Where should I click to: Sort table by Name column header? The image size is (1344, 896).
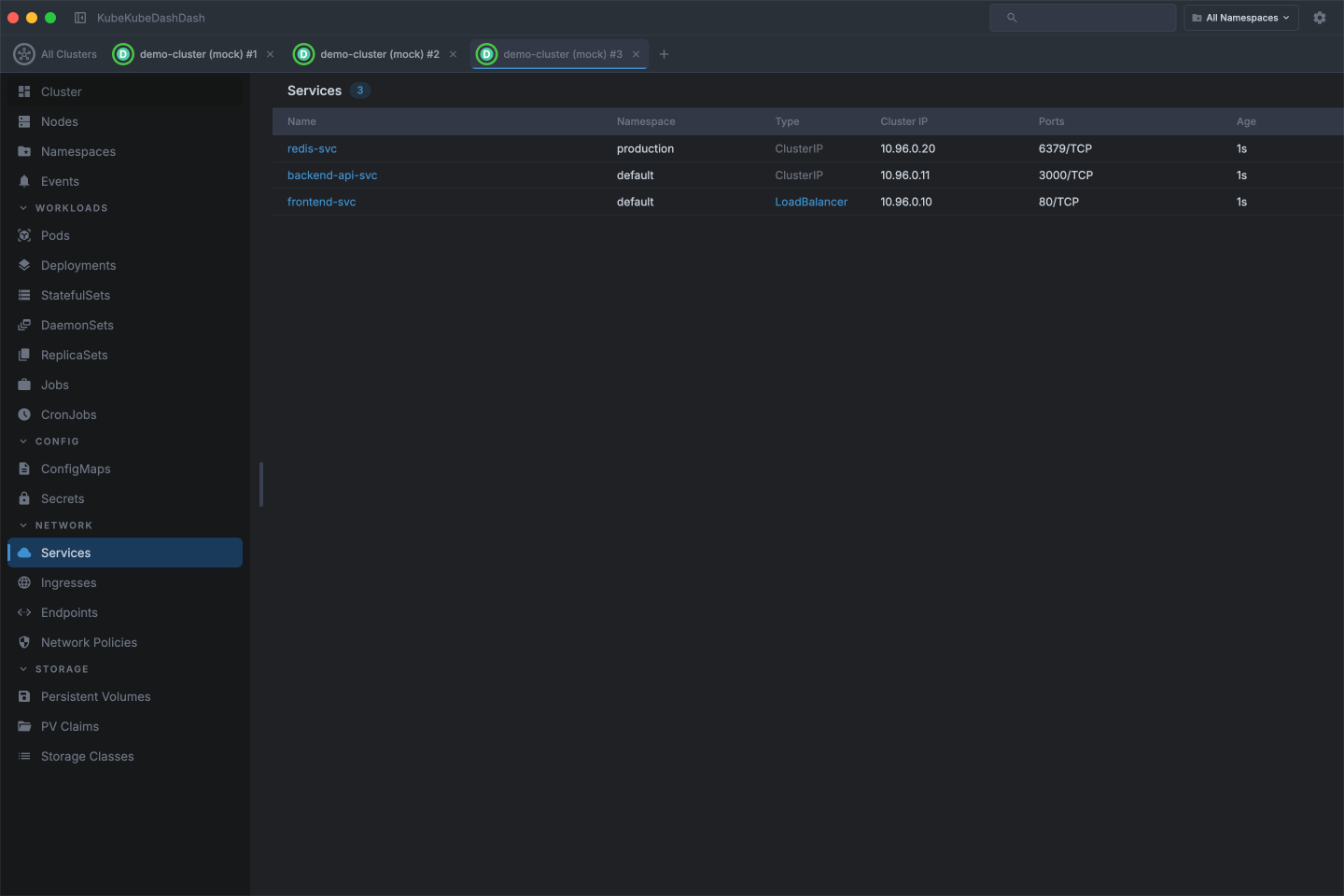(x=301, y=121)
